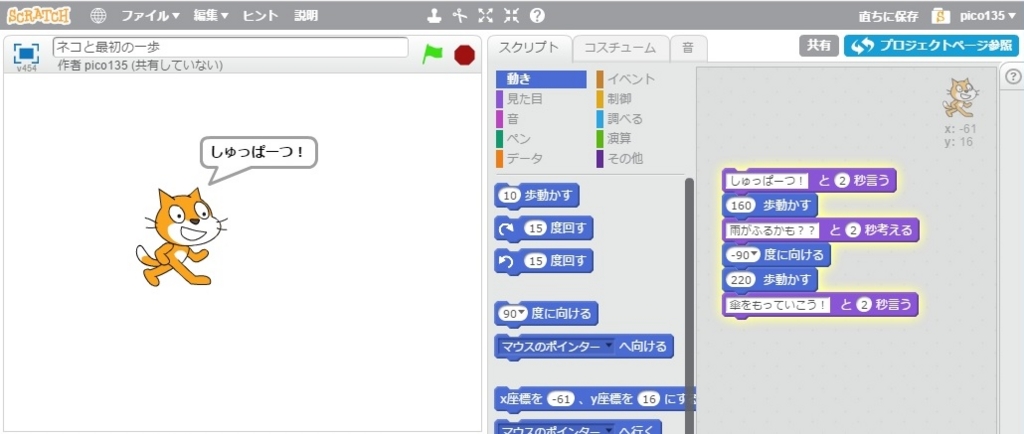The image size is (1024, 434).
Task: Open the 90 degree dropdown in palette block
Action: [x=520, y=314]
